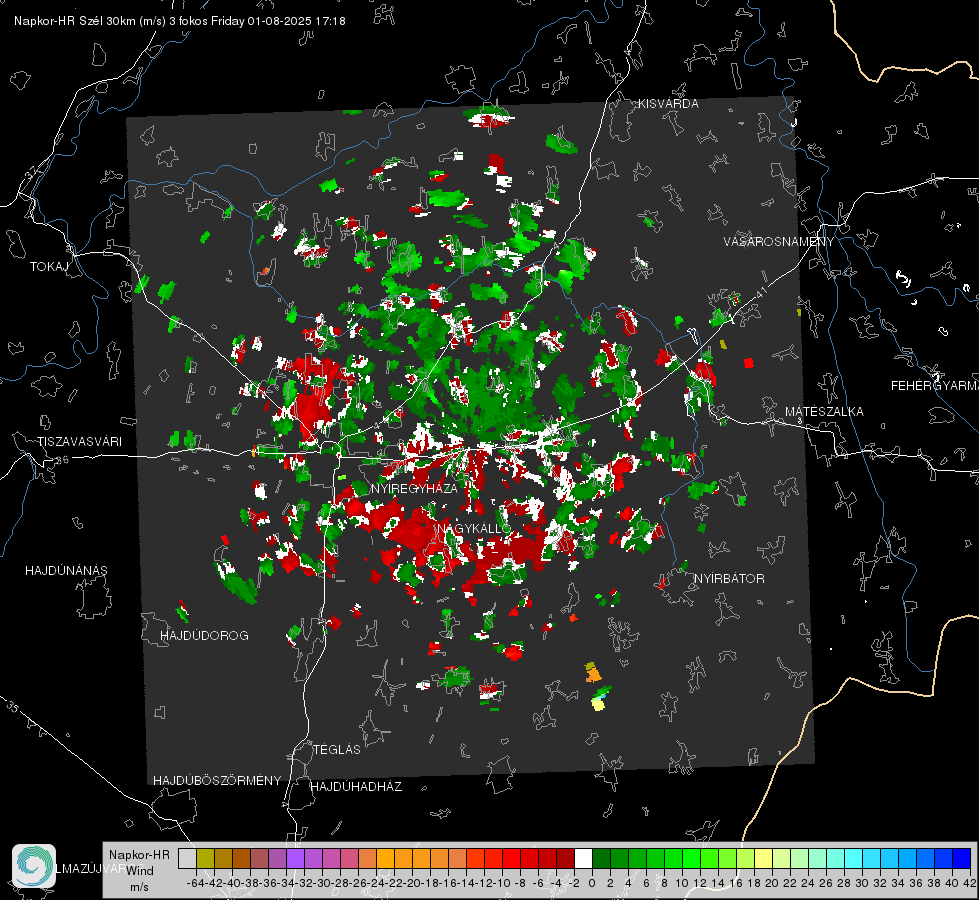979x900 pixels.
Task: Click the TISZAVASVÁRI town label
Action: click(80, 442)
